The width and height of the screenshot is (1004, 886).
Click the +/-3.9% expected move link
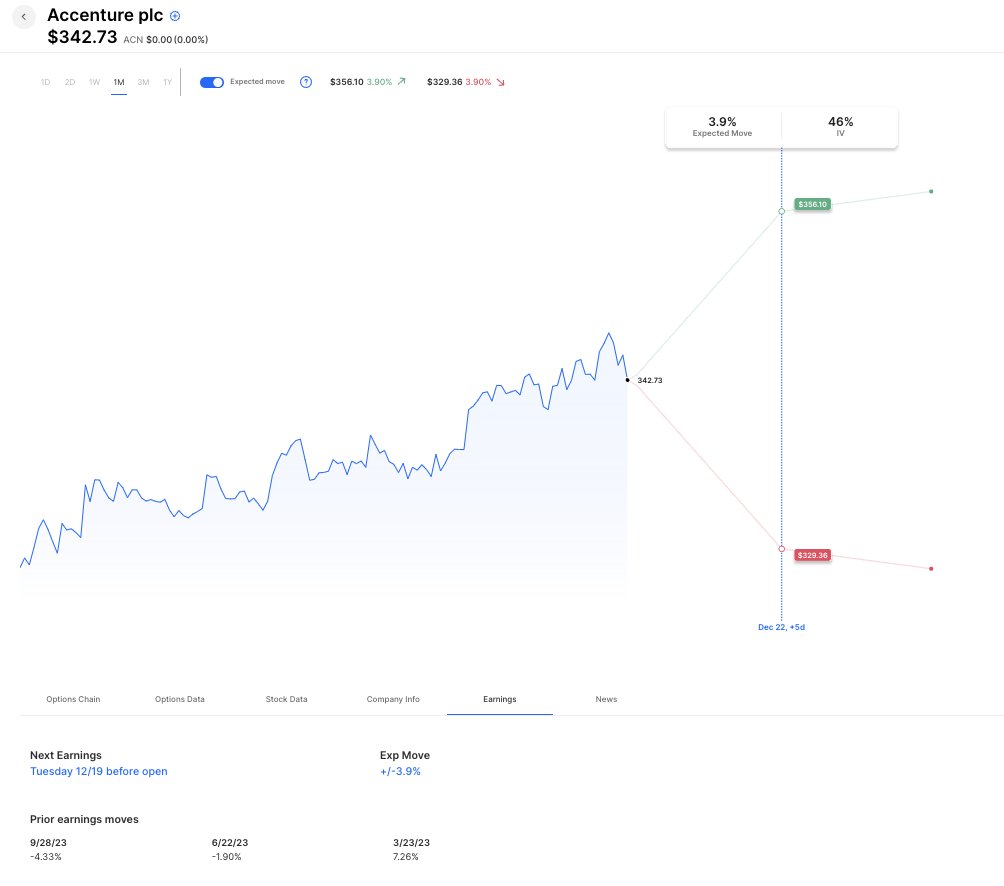pyautogui.click(x=400, y=772)
